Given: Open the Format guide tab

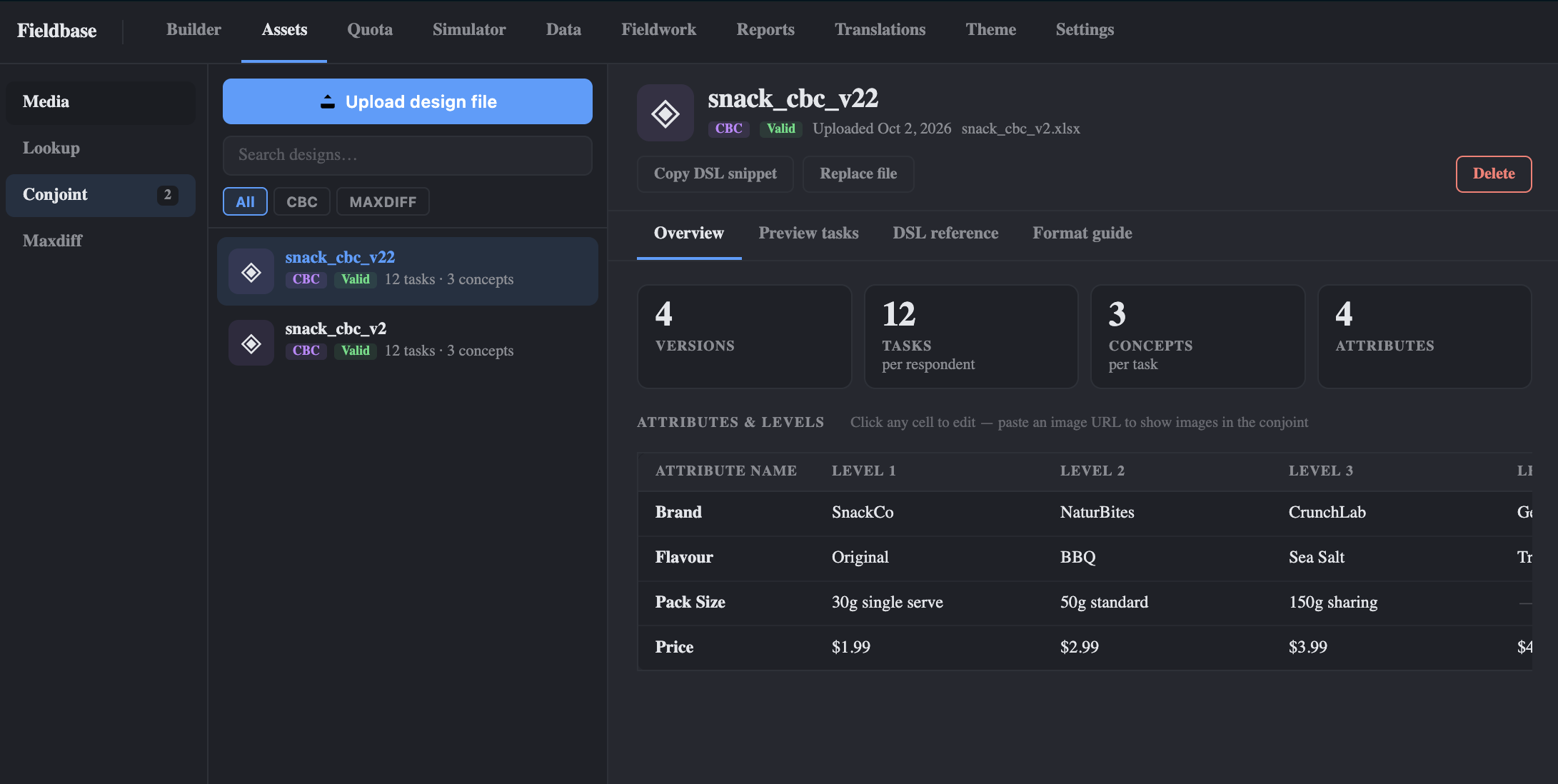Looking at the screenshot, I should (1082, 233).
